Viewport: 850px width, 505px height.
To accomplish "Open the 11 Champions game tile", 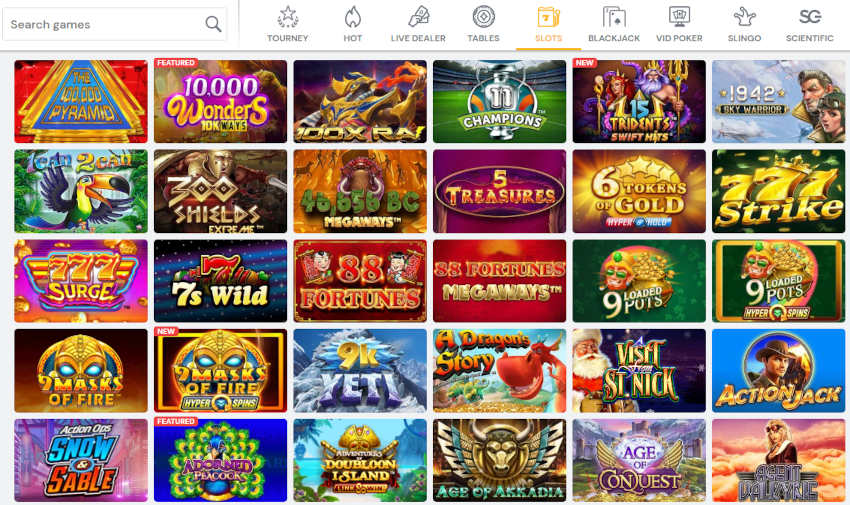I will [x=499, y=101].
